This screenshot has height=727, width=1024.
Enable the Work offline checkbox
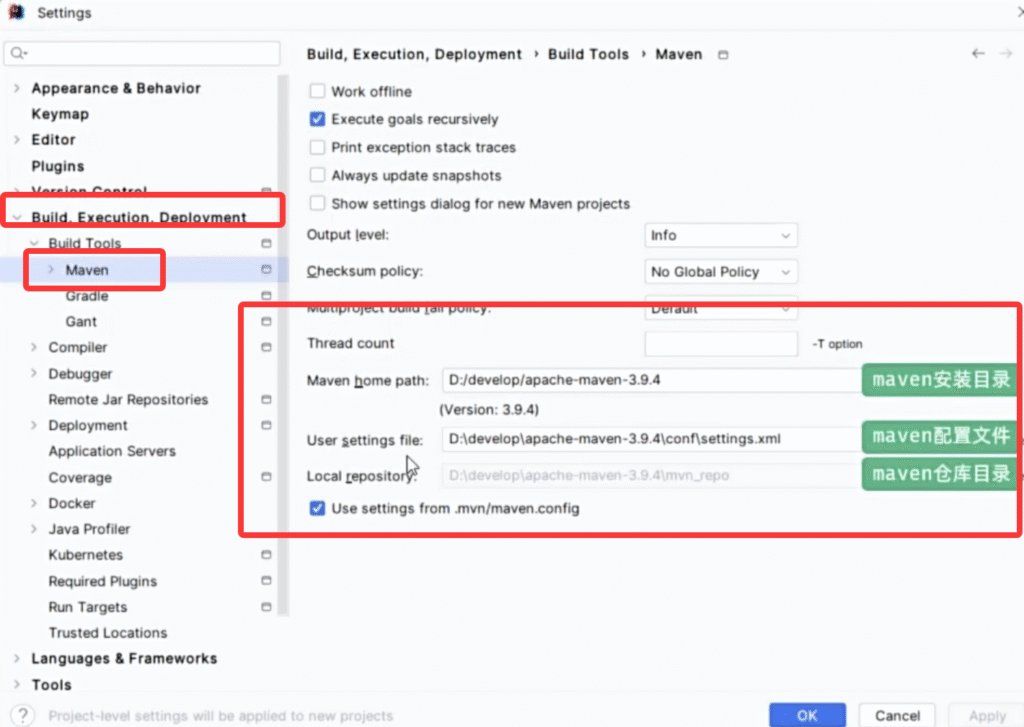click(317, 91)
